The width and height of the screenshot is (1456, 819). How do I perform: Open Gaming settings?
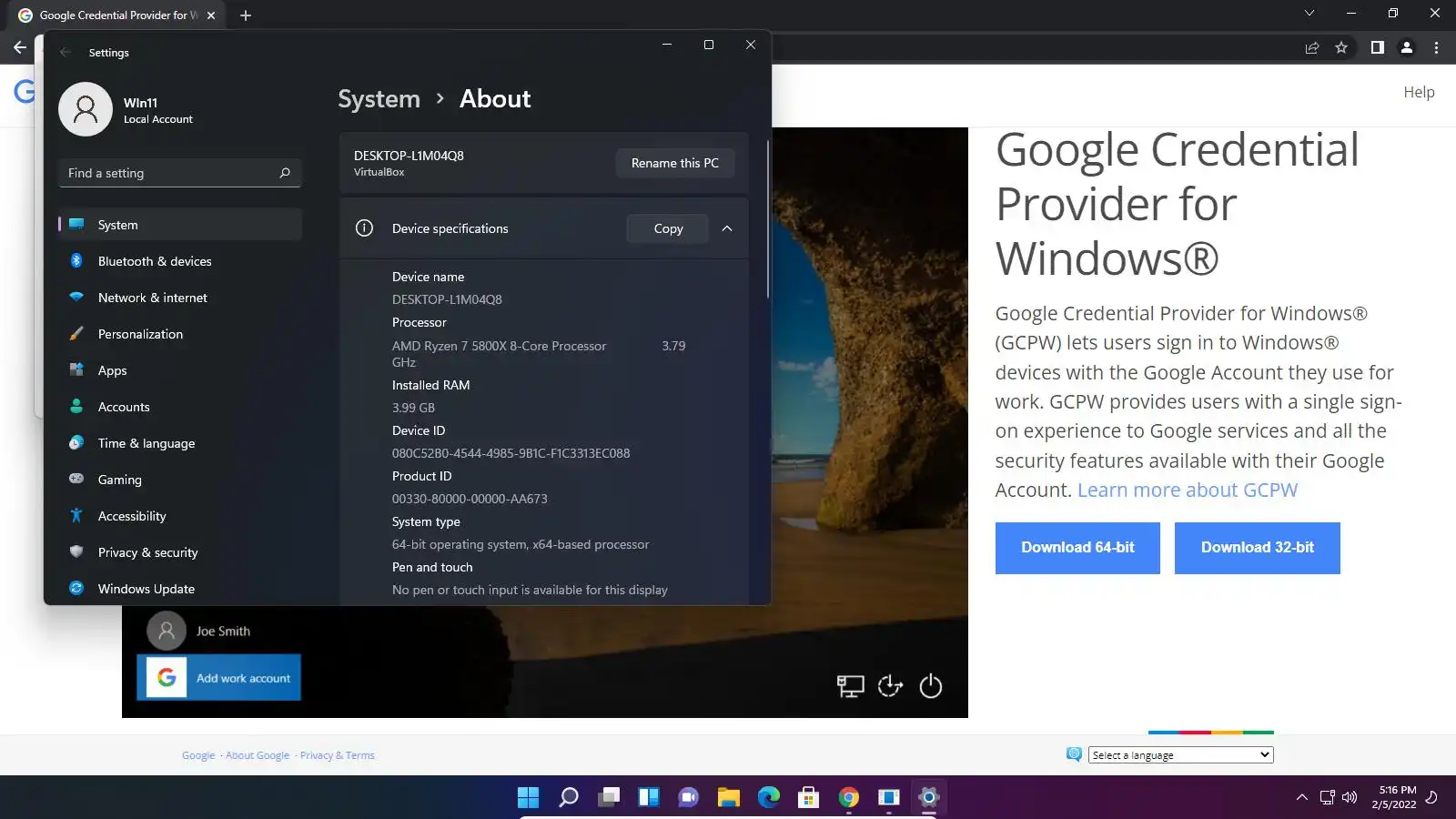point(180,480)
